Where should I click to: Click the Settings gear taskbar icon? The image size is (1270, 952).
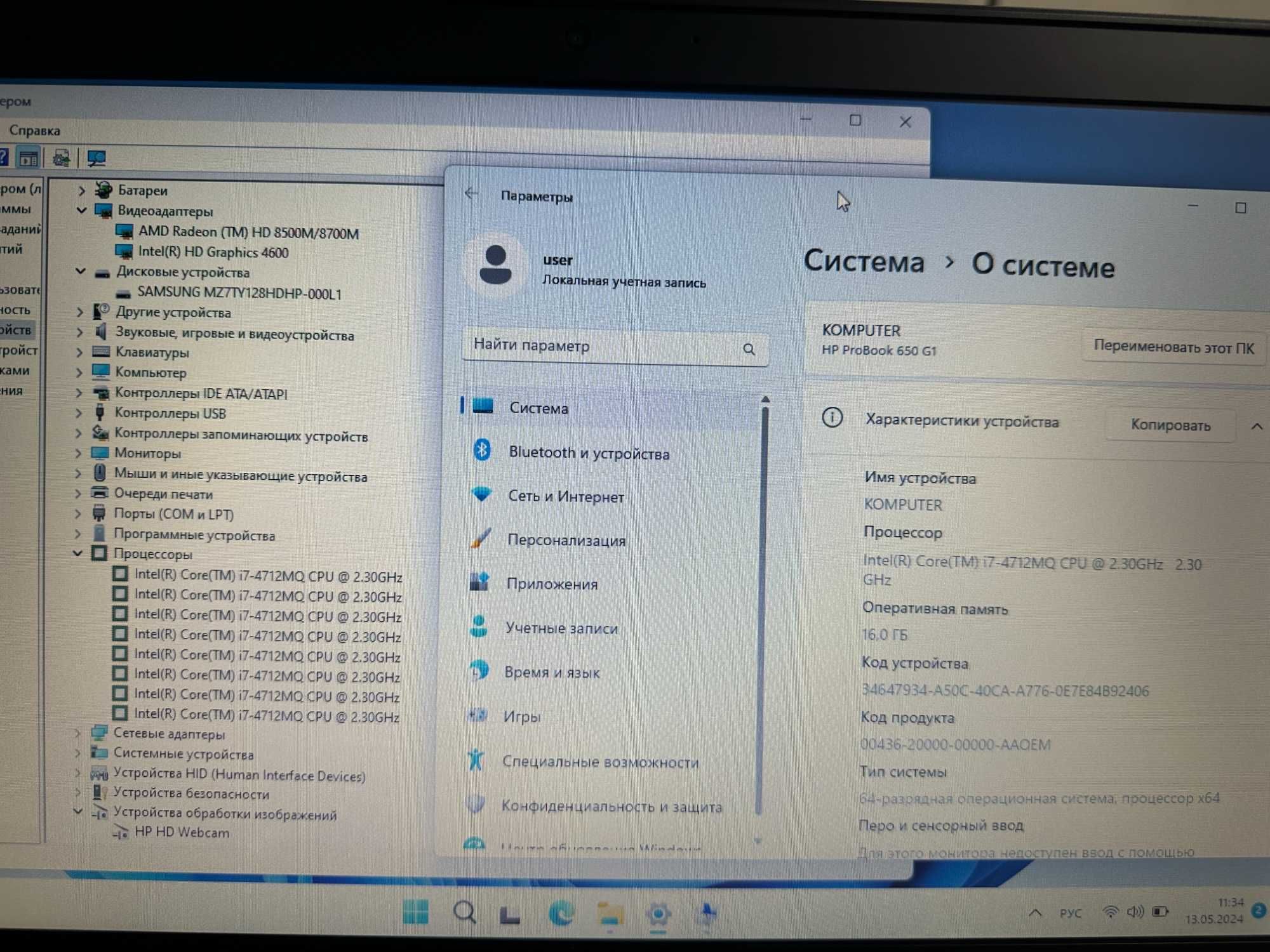pos(658,914)
